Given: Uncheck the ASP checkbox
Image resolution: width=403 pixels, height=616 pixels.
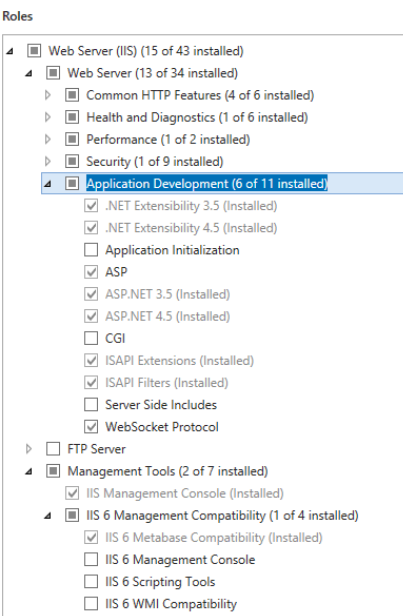Looking at the screenshot, I should point(91,272).
